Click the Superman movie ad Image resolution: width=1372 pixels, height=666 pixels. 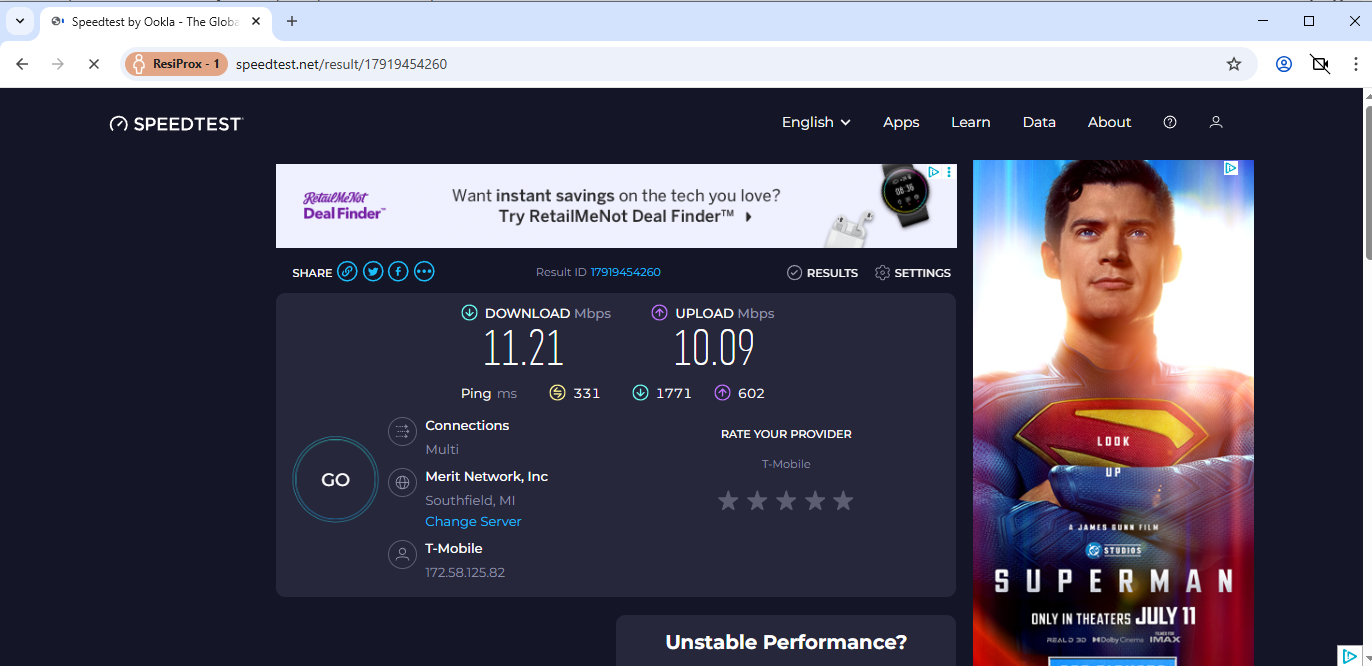click(x=1113, y=413)
